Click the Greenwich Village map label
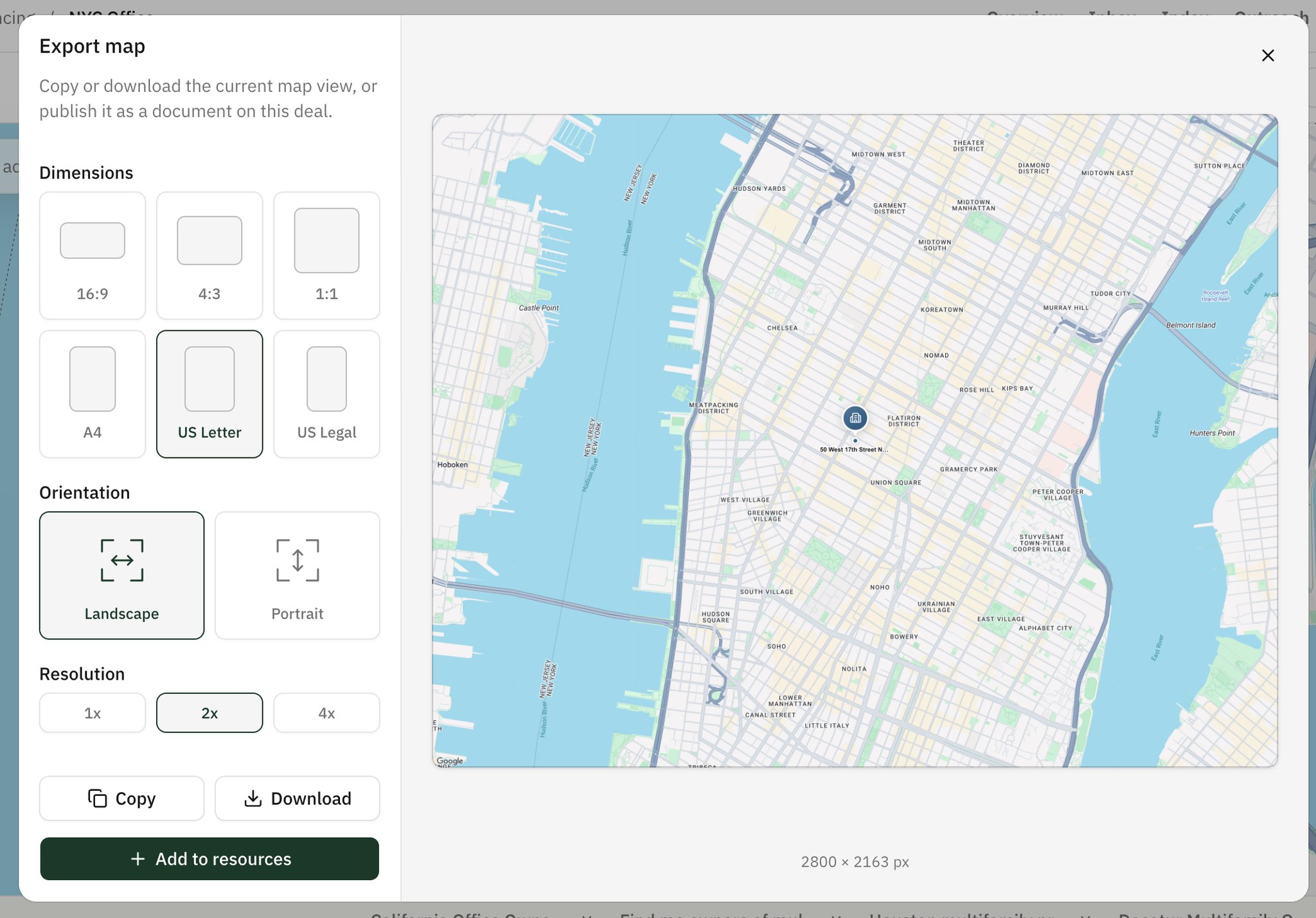 767,516
